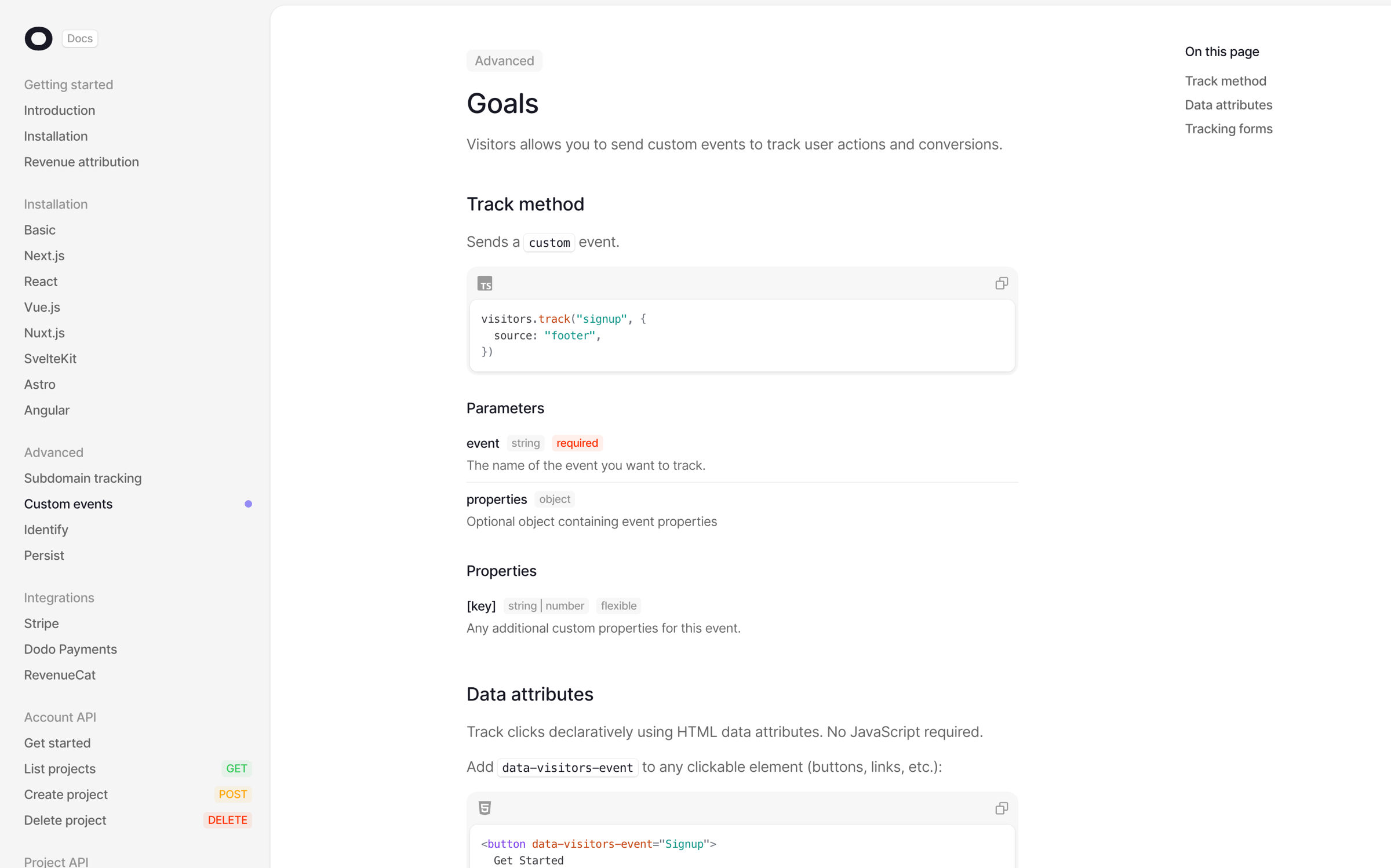
Task: Click the Docs badge next to logo
Action: (x=79, y=38)
